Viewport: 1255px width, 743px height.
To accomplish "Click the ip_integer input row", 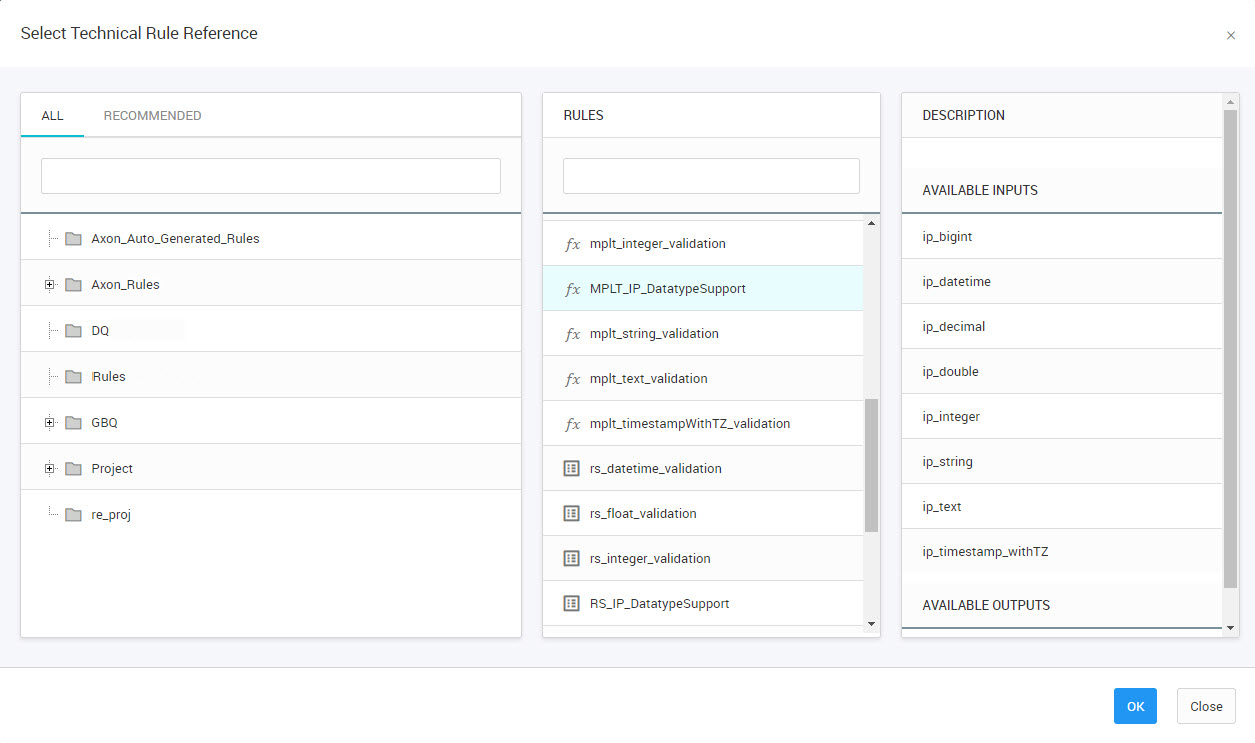I will [1062, 417].
